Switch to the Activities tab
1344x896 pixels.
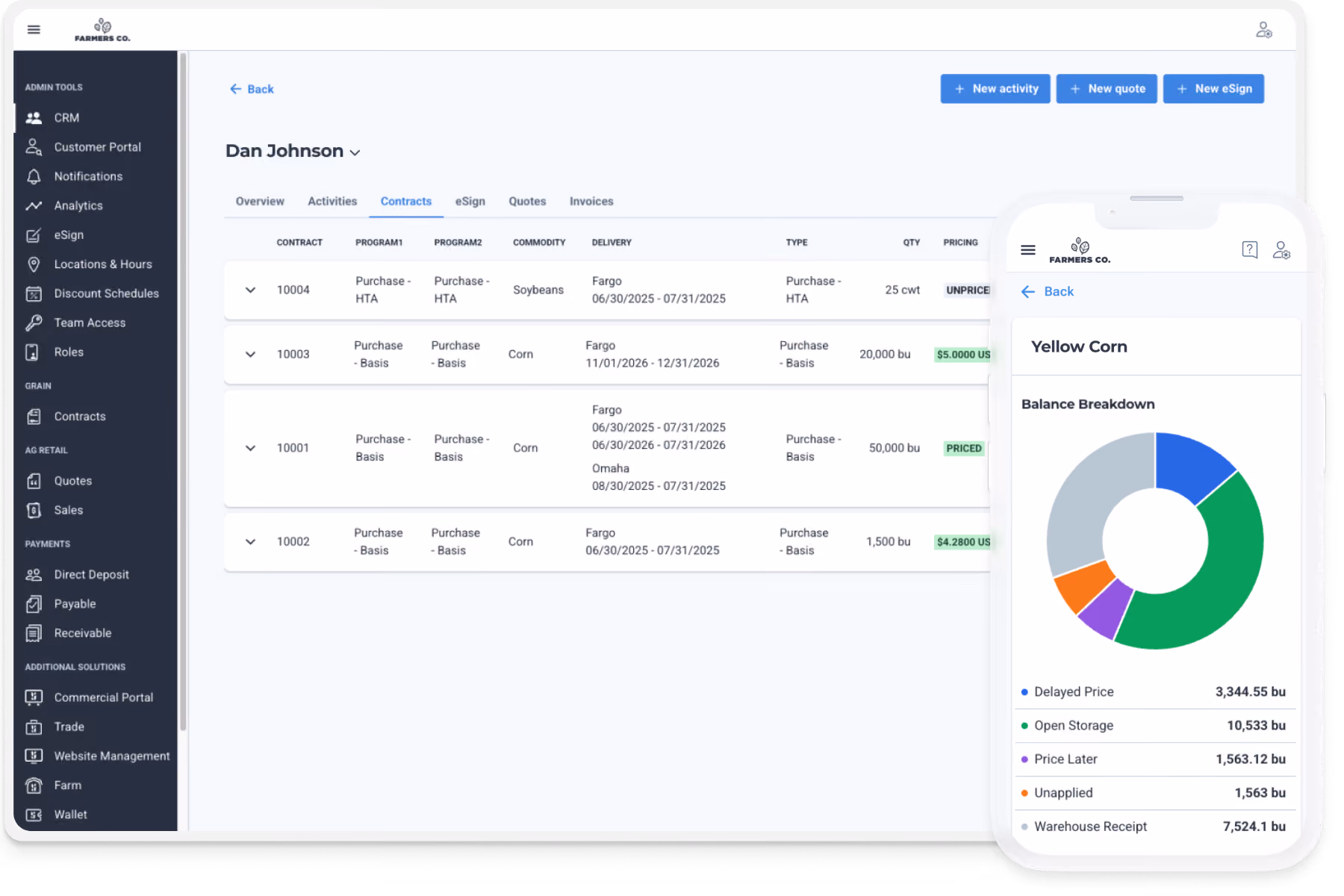[x=332, y=202]
